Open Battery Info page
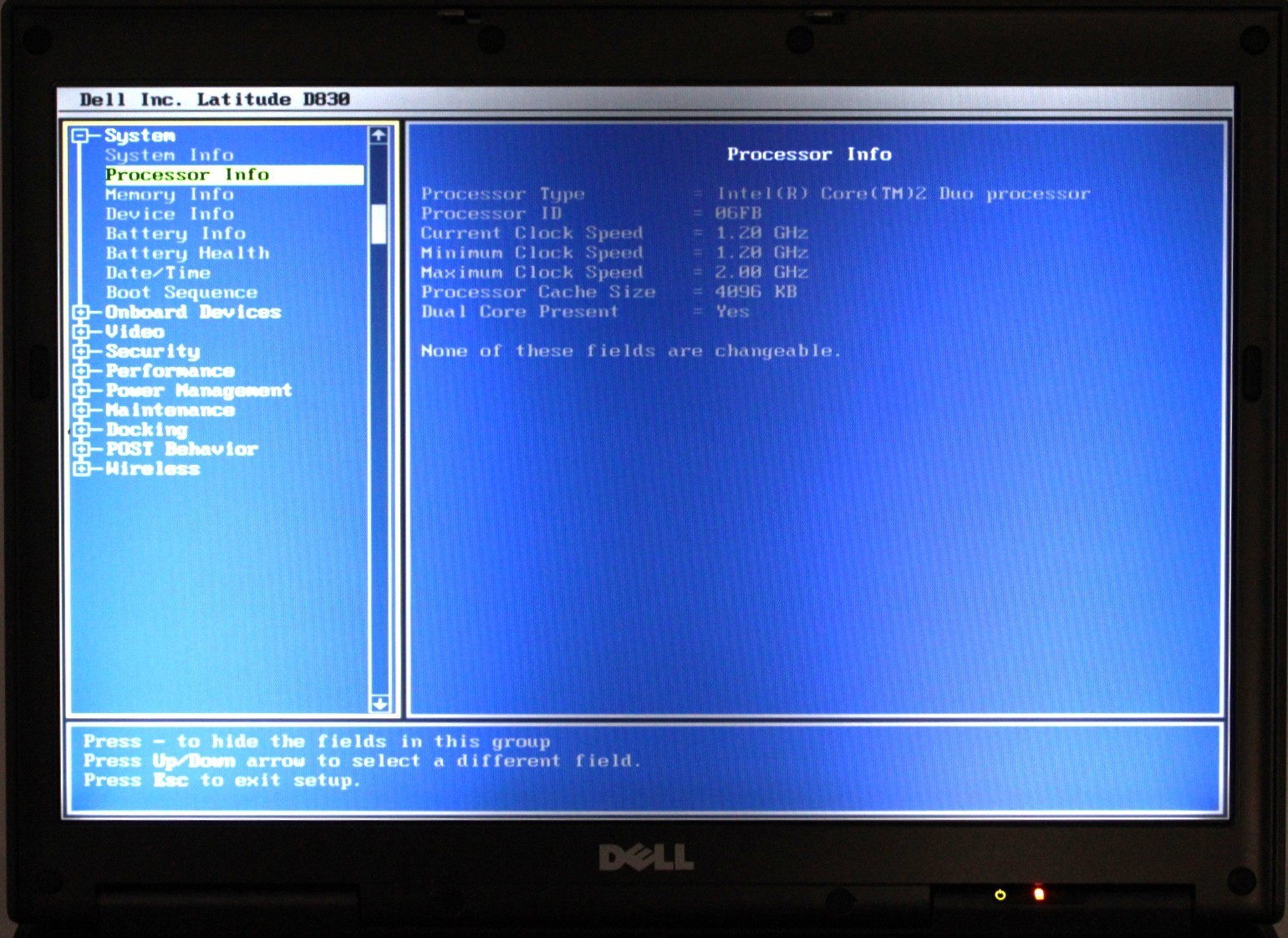The width and height of the screenshot is (1288, 938). [176, 234]
